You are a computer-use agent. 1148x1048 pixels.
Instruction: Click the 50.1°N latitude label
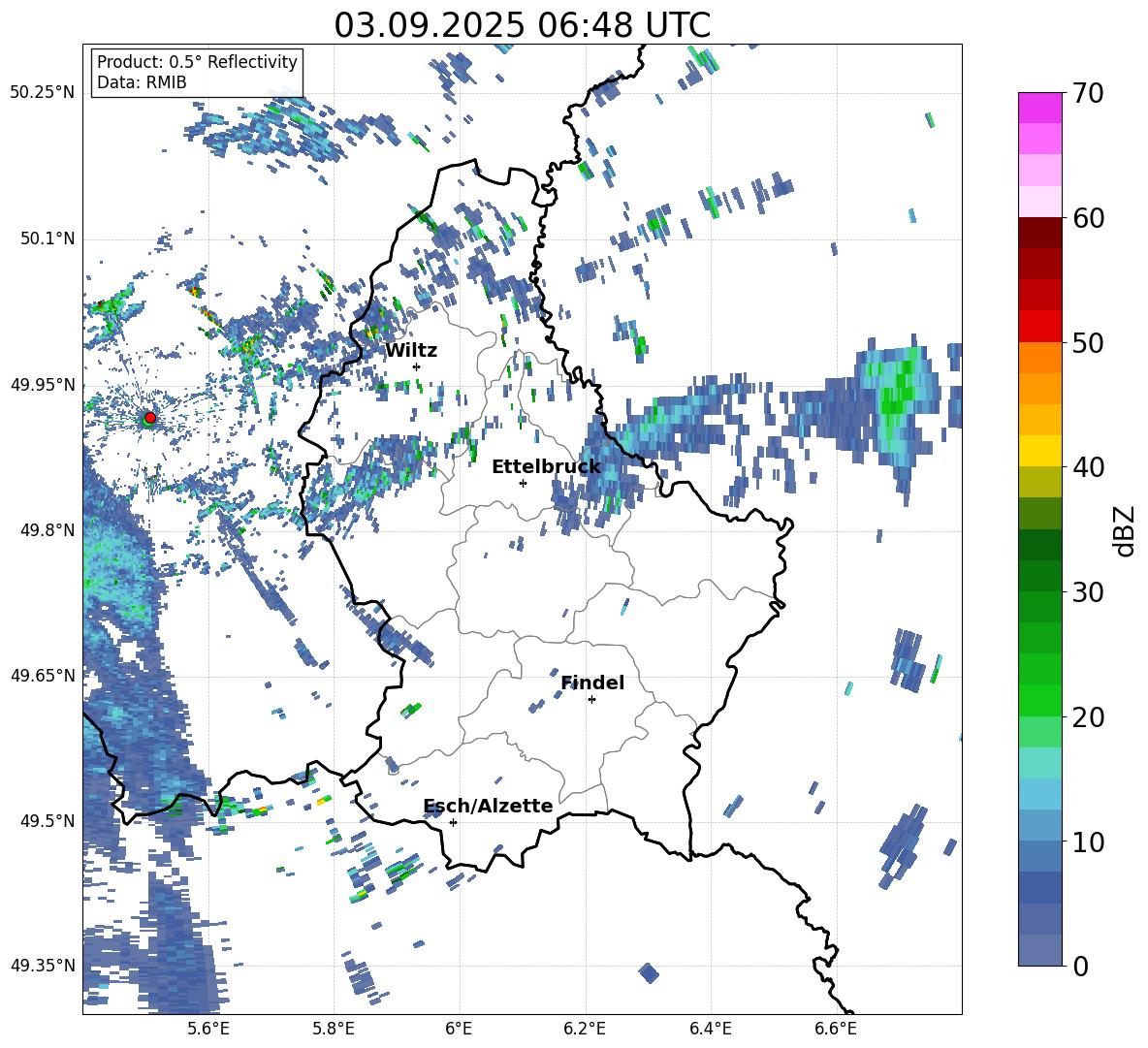point(47,238)
